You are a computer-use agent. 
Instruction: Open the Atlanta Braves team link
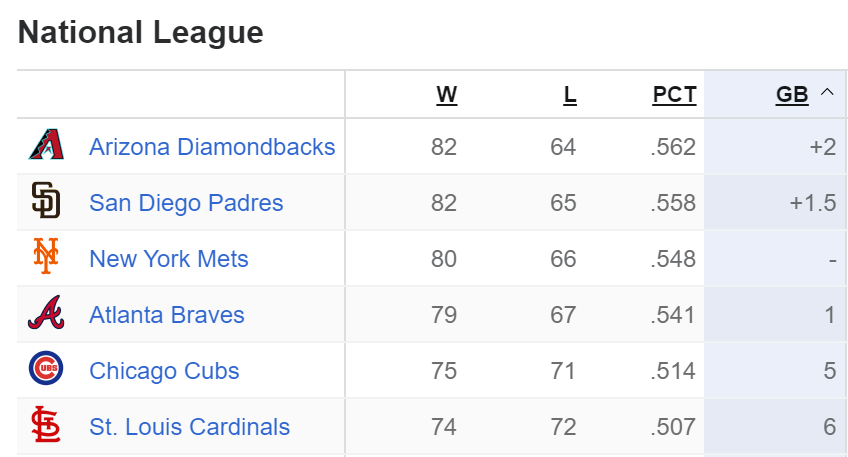pos(167,315)
